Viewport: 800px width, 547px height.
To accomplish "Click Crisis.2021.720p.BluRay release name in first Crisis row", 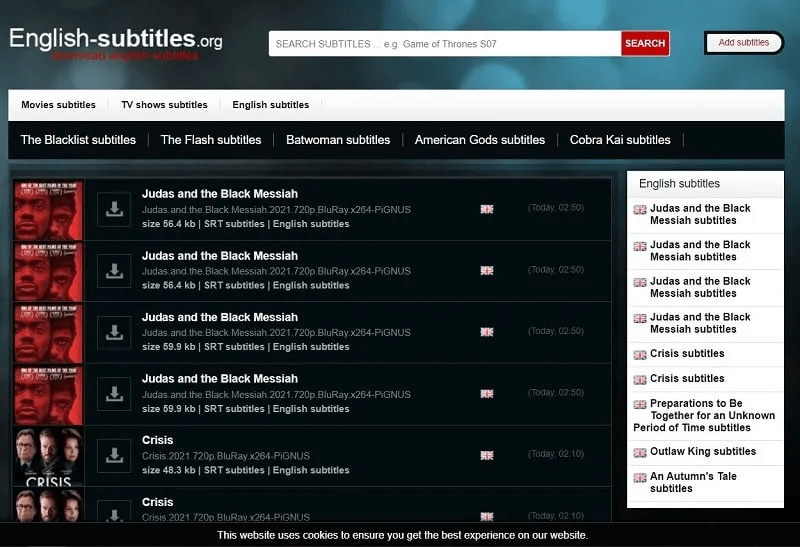I will 226,456.
